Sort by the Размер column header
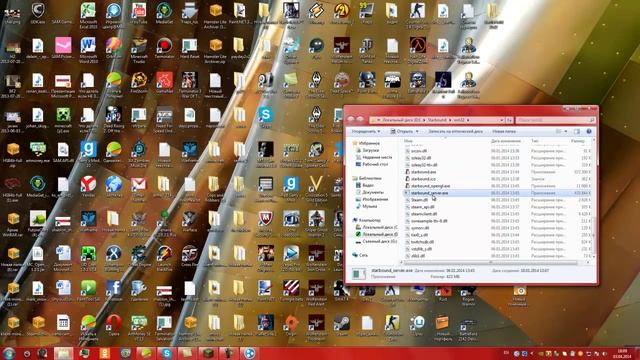Viewport: 640px width, 360px height. tap(578, 141)
